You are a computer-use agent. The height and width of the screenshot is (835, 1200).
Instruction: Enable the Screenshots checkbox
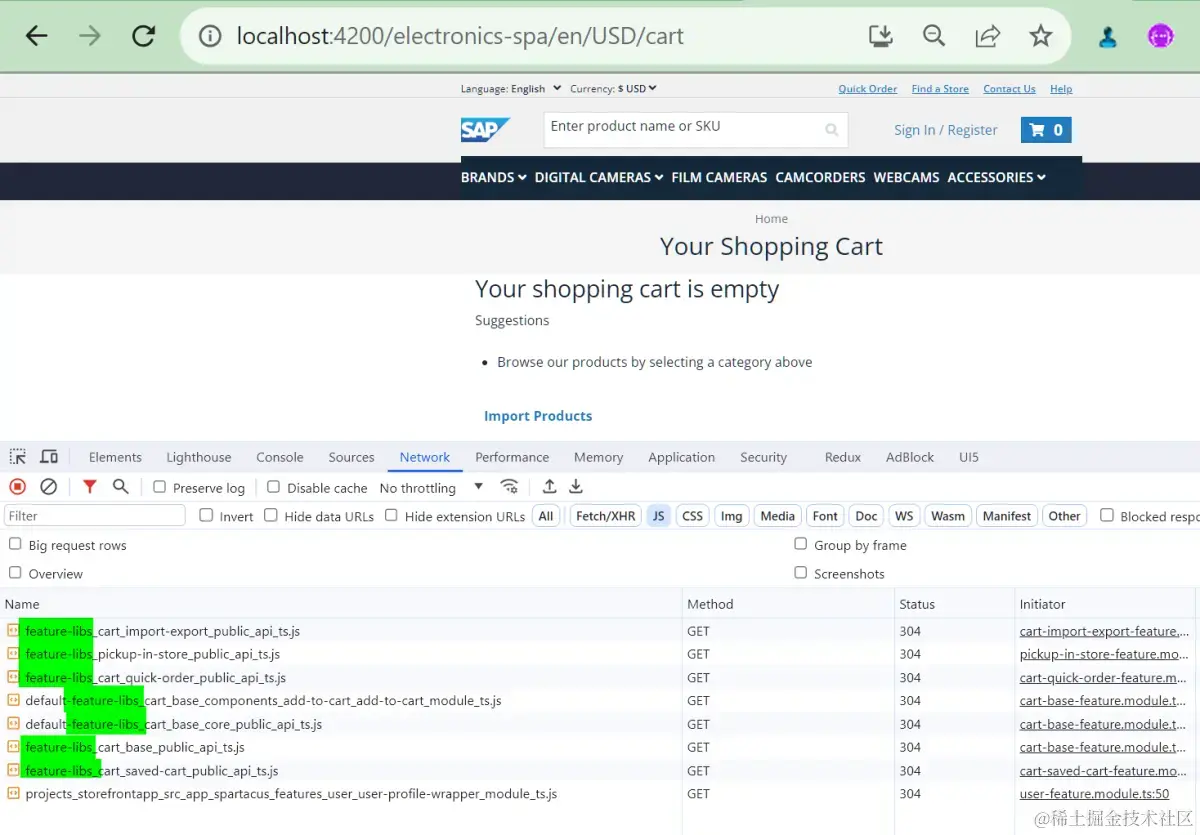click(801, 573)
